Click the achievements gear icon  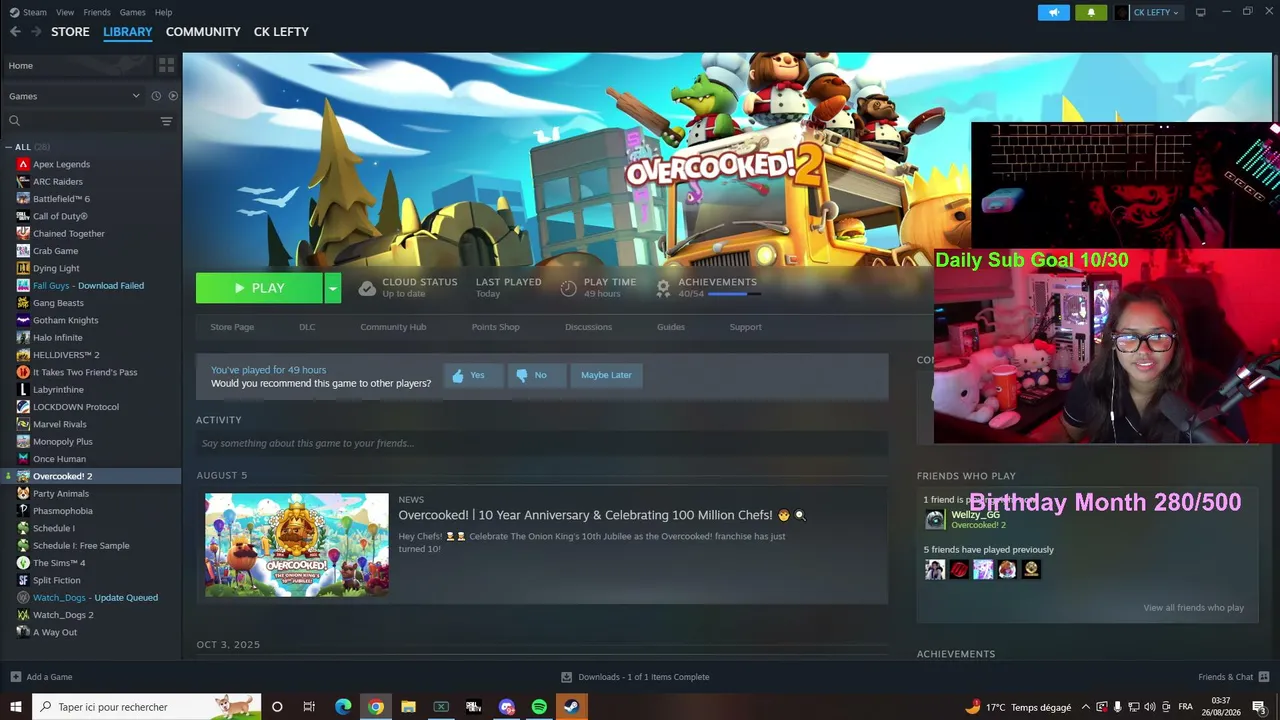662,288
